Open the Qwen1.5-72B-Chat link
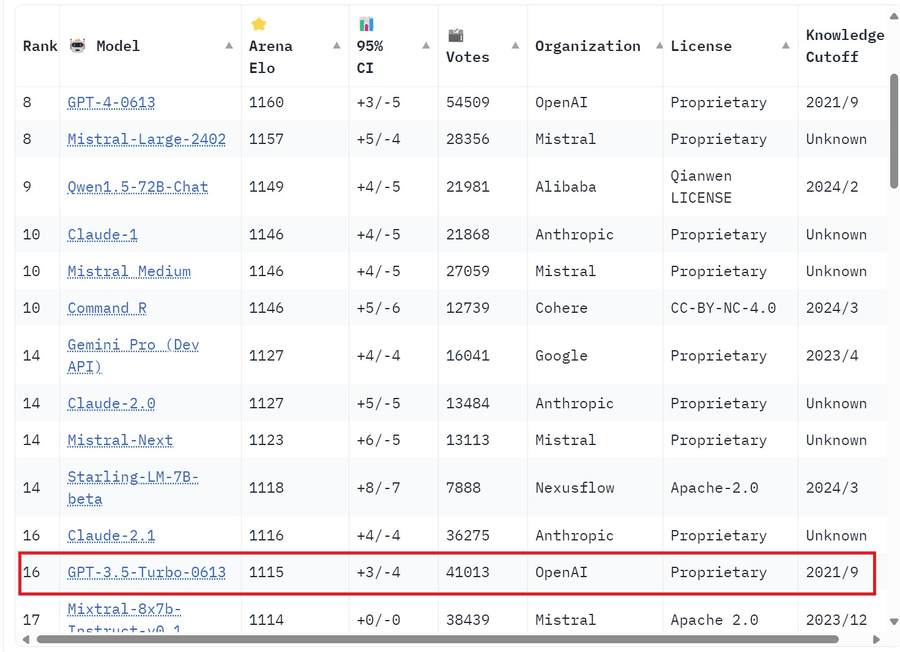The height and width of the screenshot is (652, 900). point(137,186)
